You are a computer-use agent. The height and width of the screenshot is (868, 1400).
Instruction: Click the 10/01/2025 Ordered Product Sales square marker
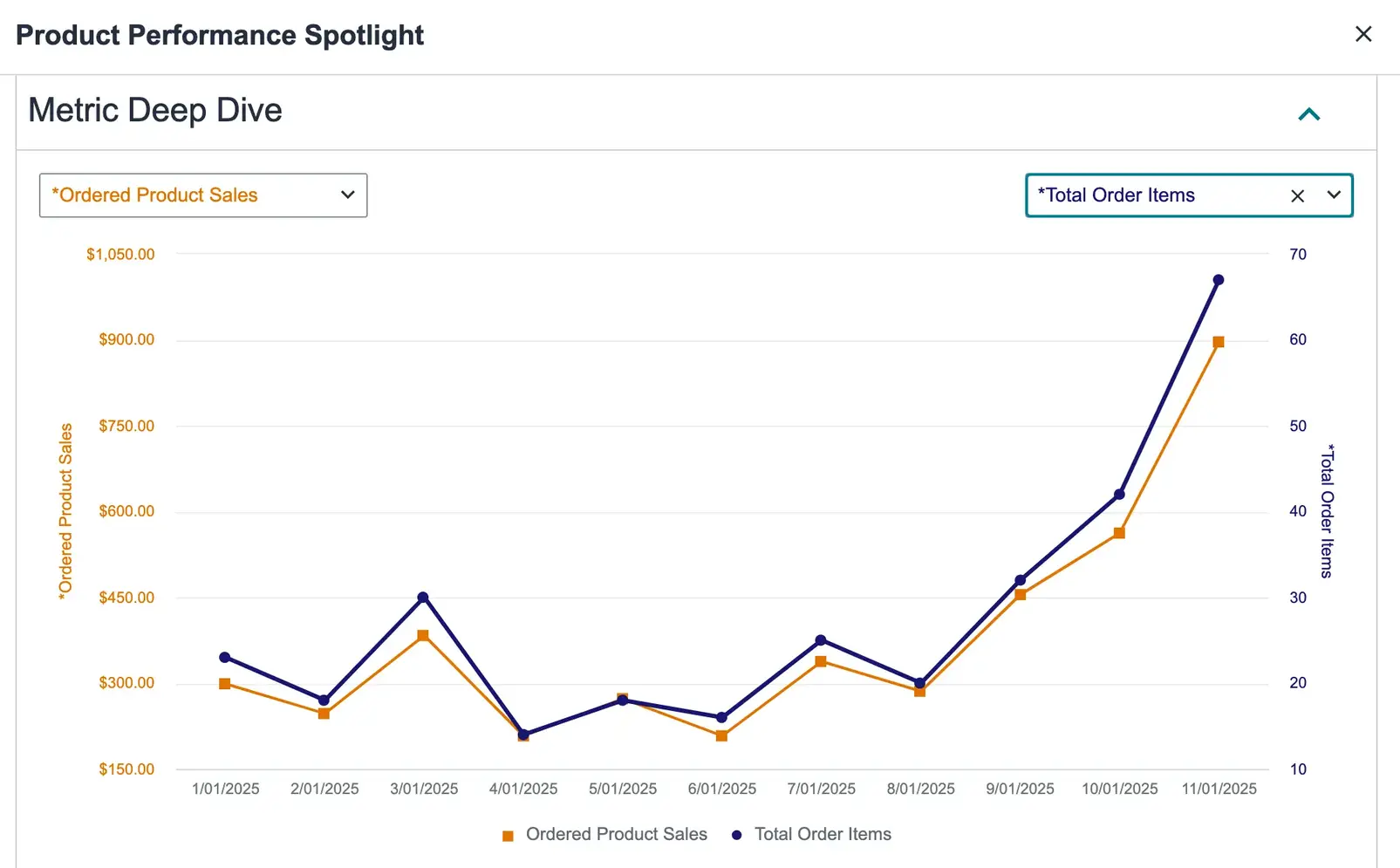click(x=1119, y=533)
